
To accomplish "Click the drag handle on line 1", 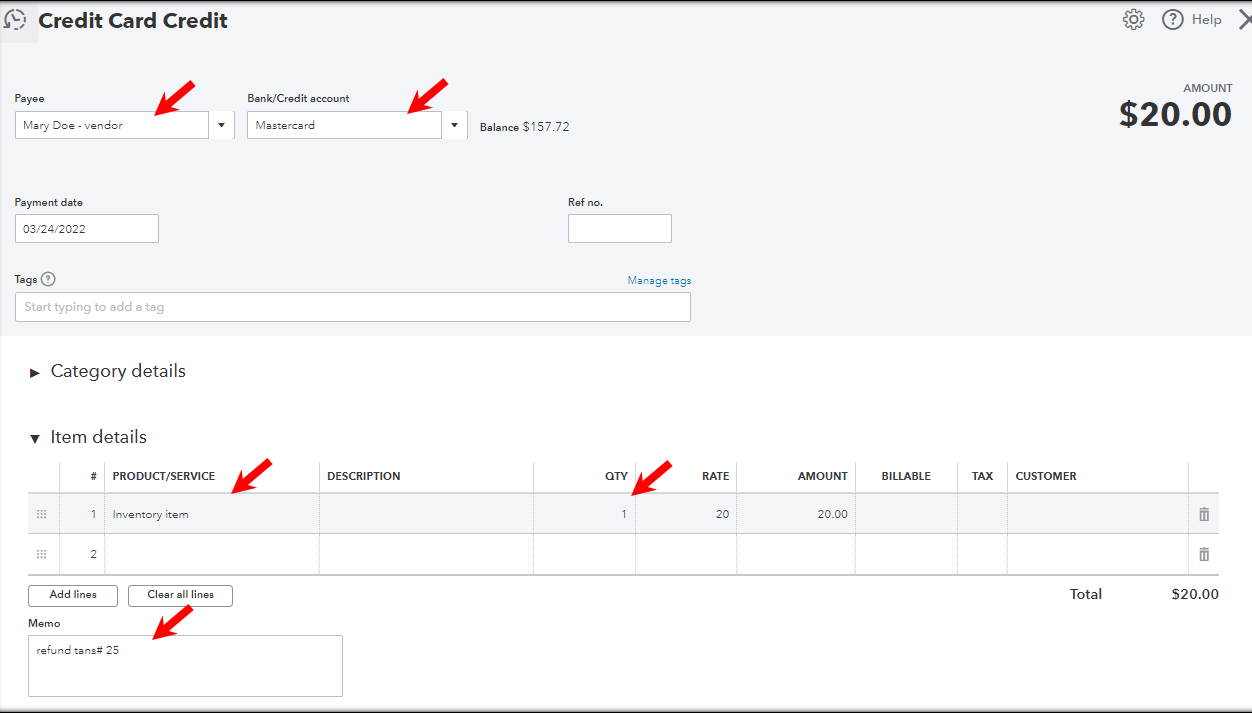I will [x=41, y=513].
